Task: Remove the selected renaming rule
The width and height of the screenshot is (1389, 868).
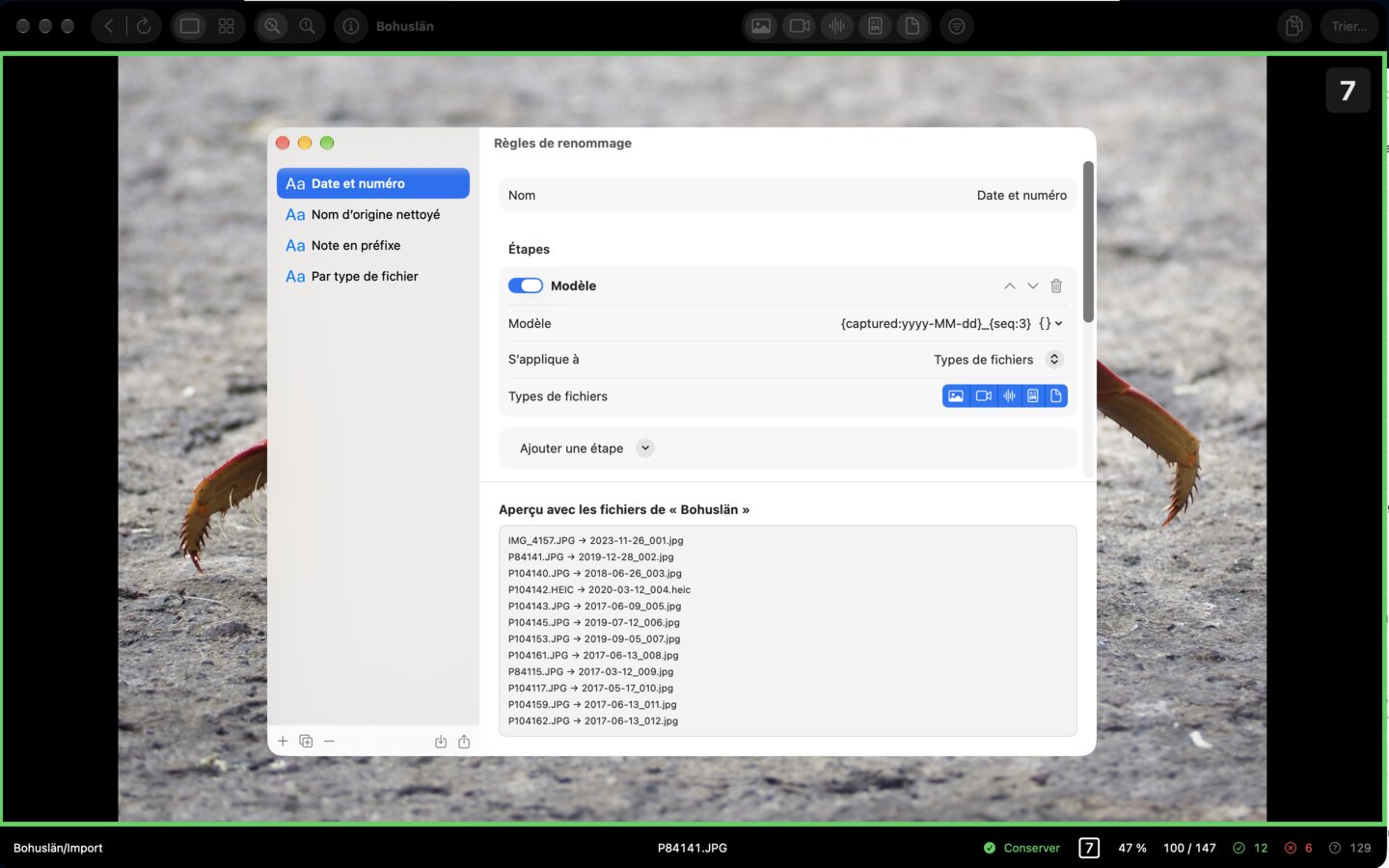Action: coord(329,741)
